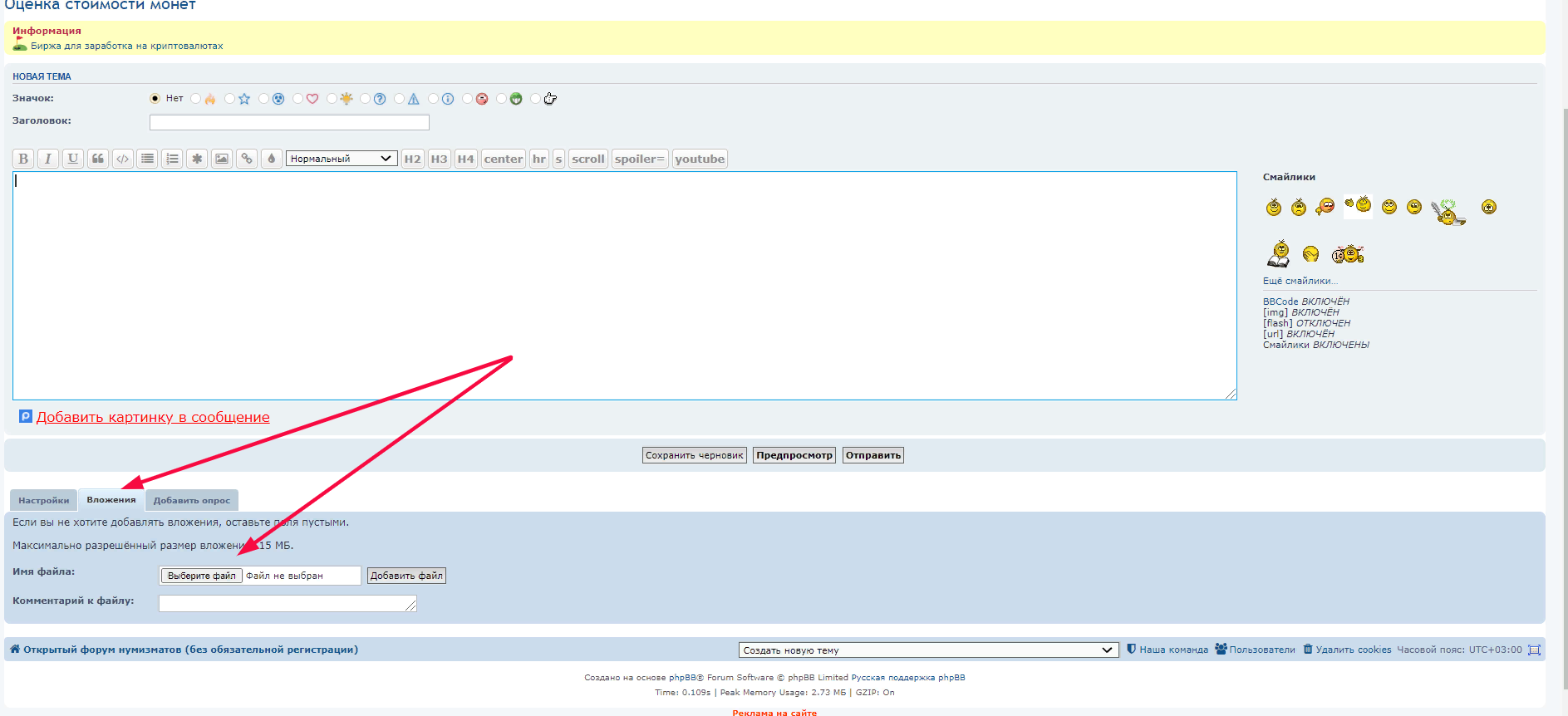Focus the 'Заголовок' title input field

point(289,122)
